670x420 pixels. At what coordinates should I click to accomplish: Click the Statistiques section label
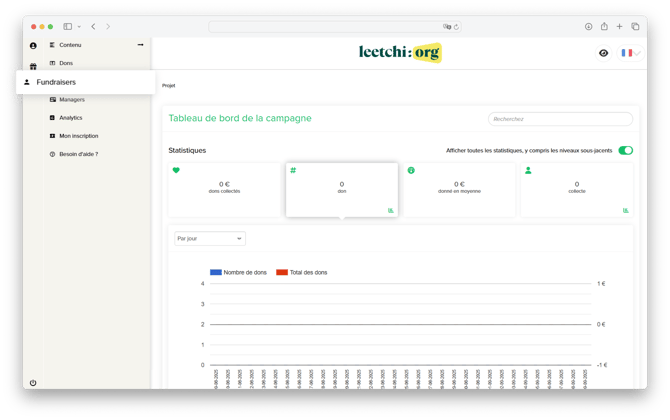187,150
